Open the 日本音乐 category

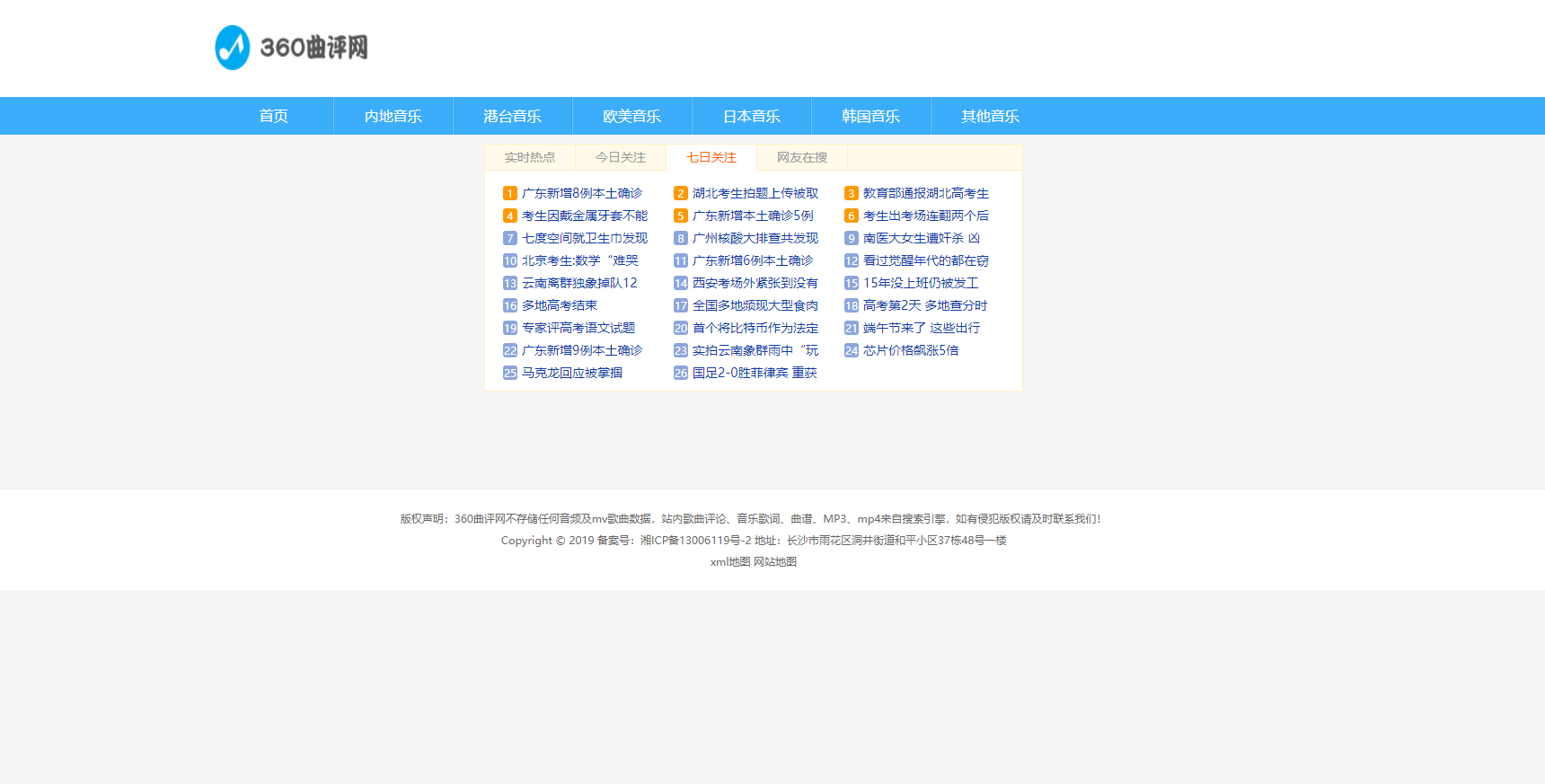pyautogui.click(x=752, y=116)
